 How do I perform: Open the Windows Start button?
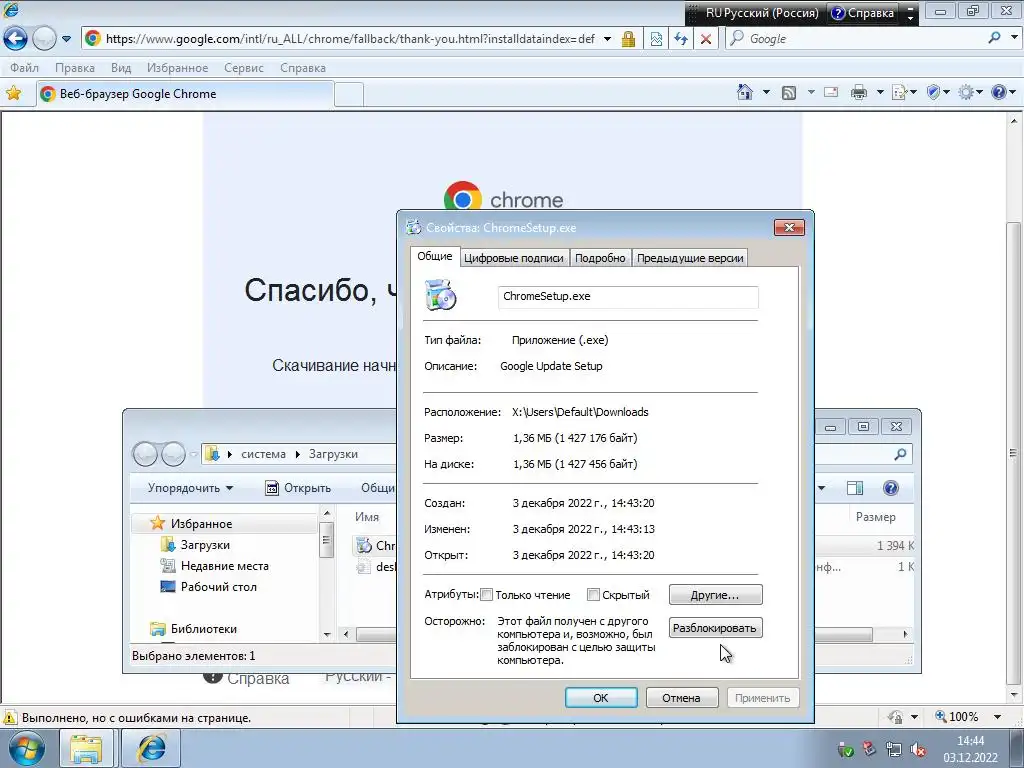click(x=26, y=748)
